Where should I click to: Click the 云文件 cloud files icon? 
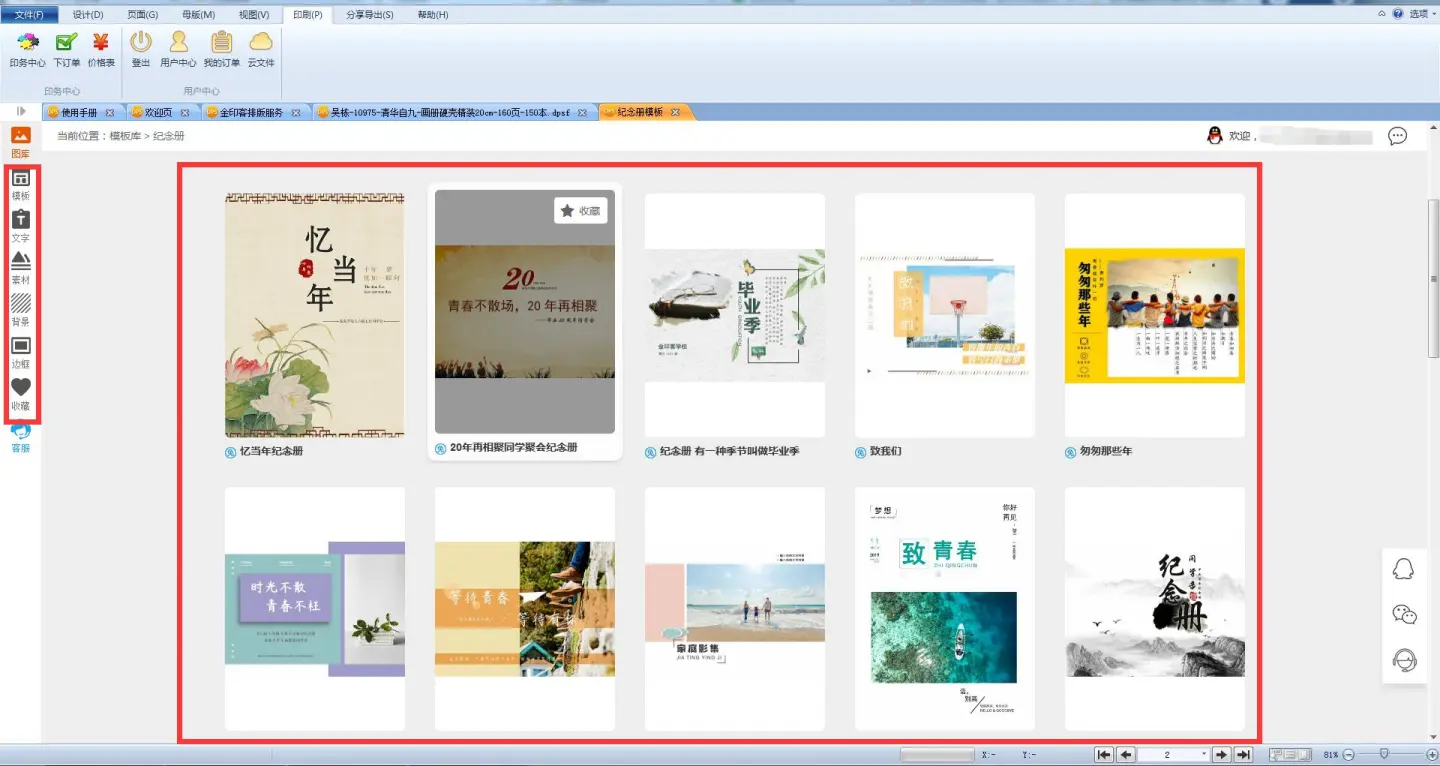tap(261, 49)
